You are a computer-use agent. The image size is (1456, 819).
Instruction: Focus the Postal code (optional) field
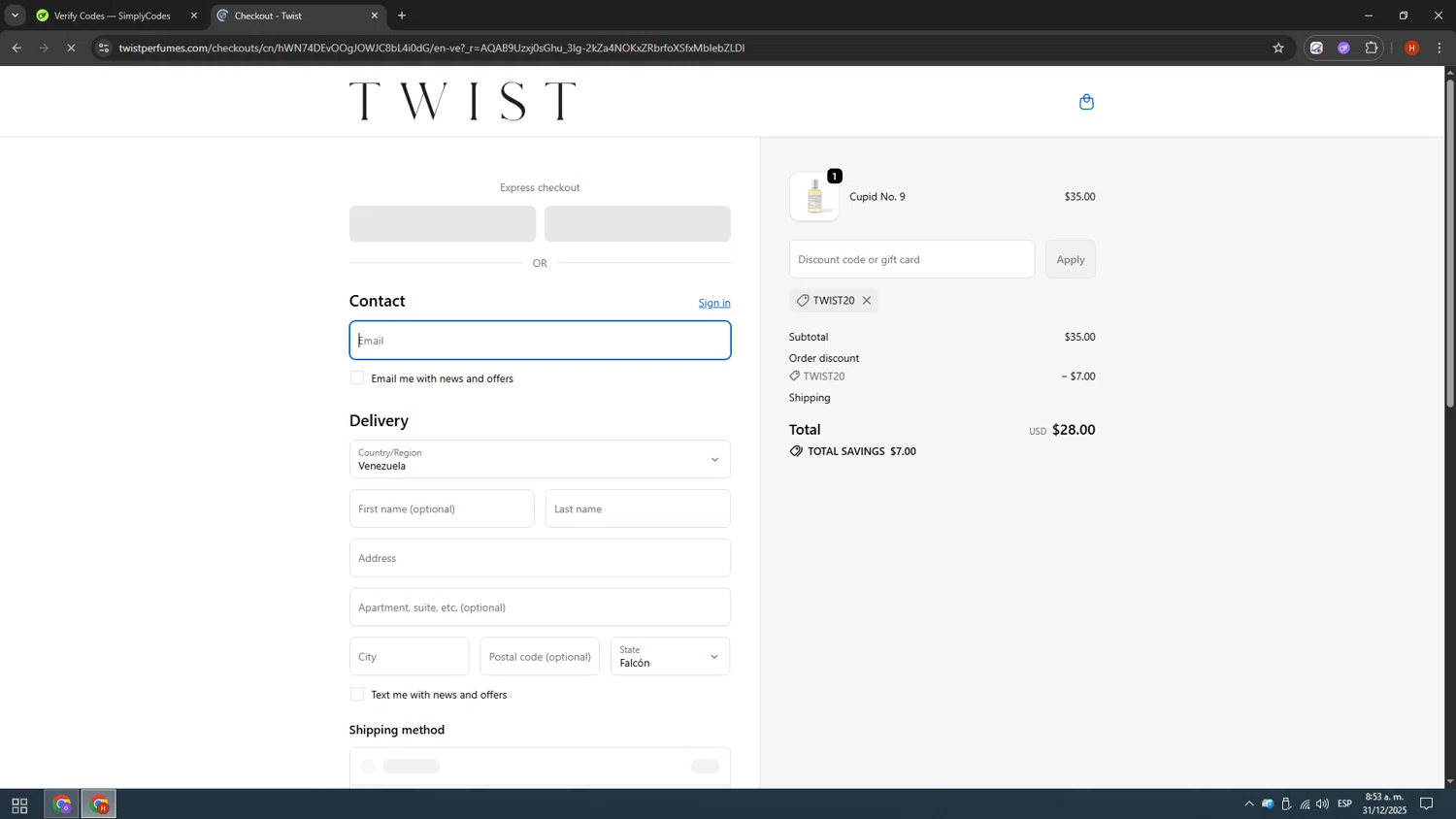540,656
